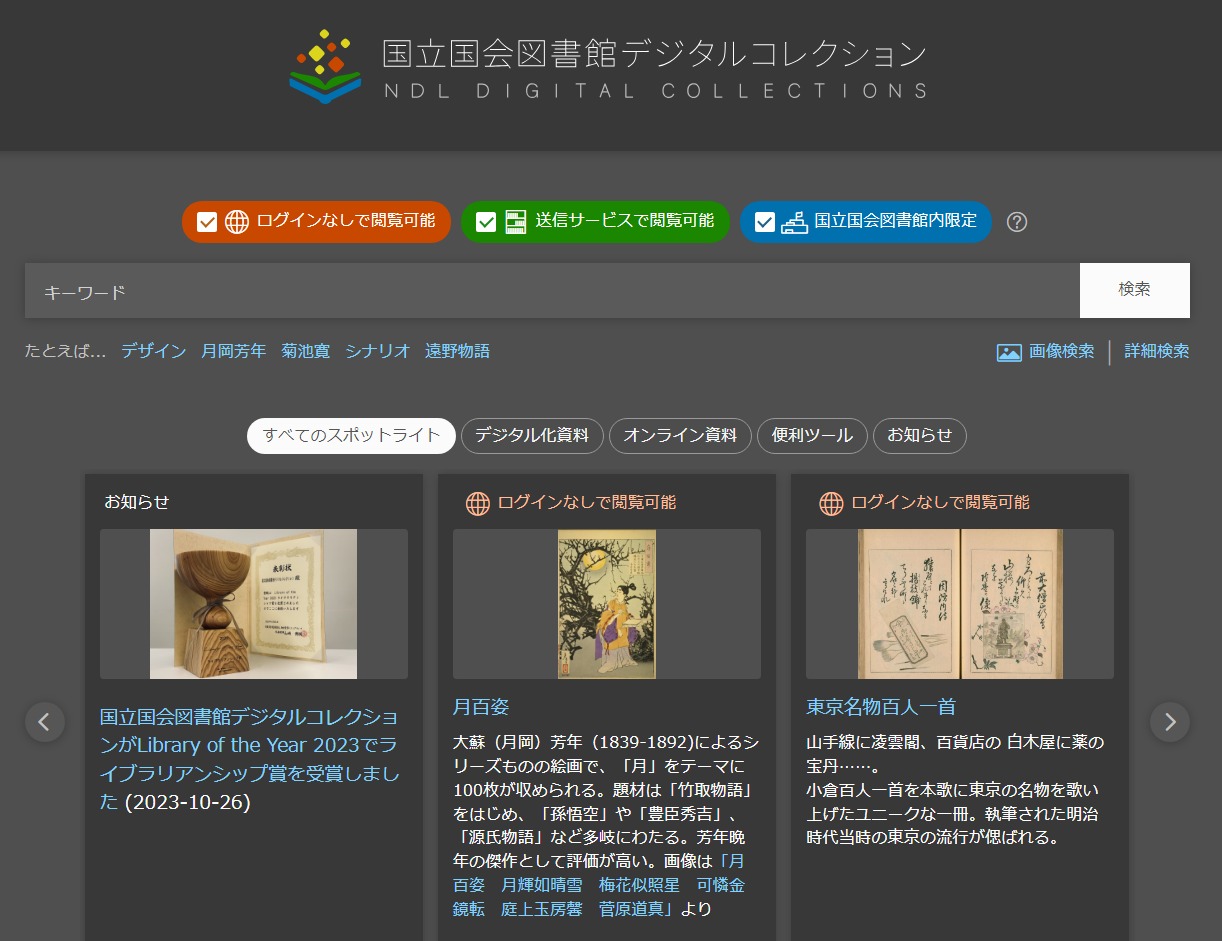Viewport: 1222px width, 941px height.
Task: Open the 東京名物百人一首 book thumbnail
Action: pos(960,604)
